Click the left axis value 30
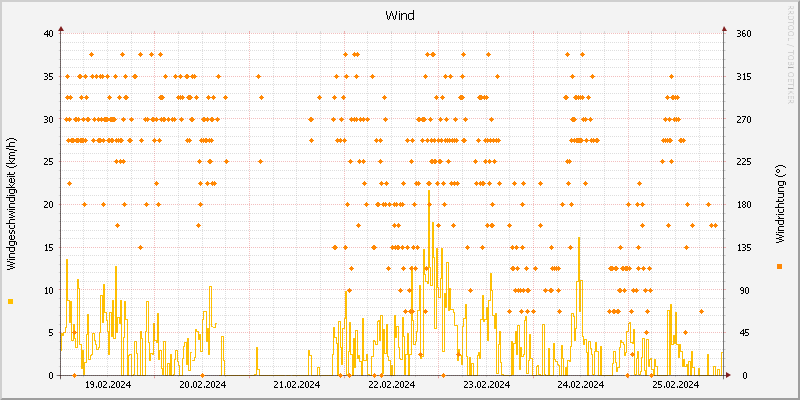The height and width of the screenshot is (400, 800). [x=48, y=119]
